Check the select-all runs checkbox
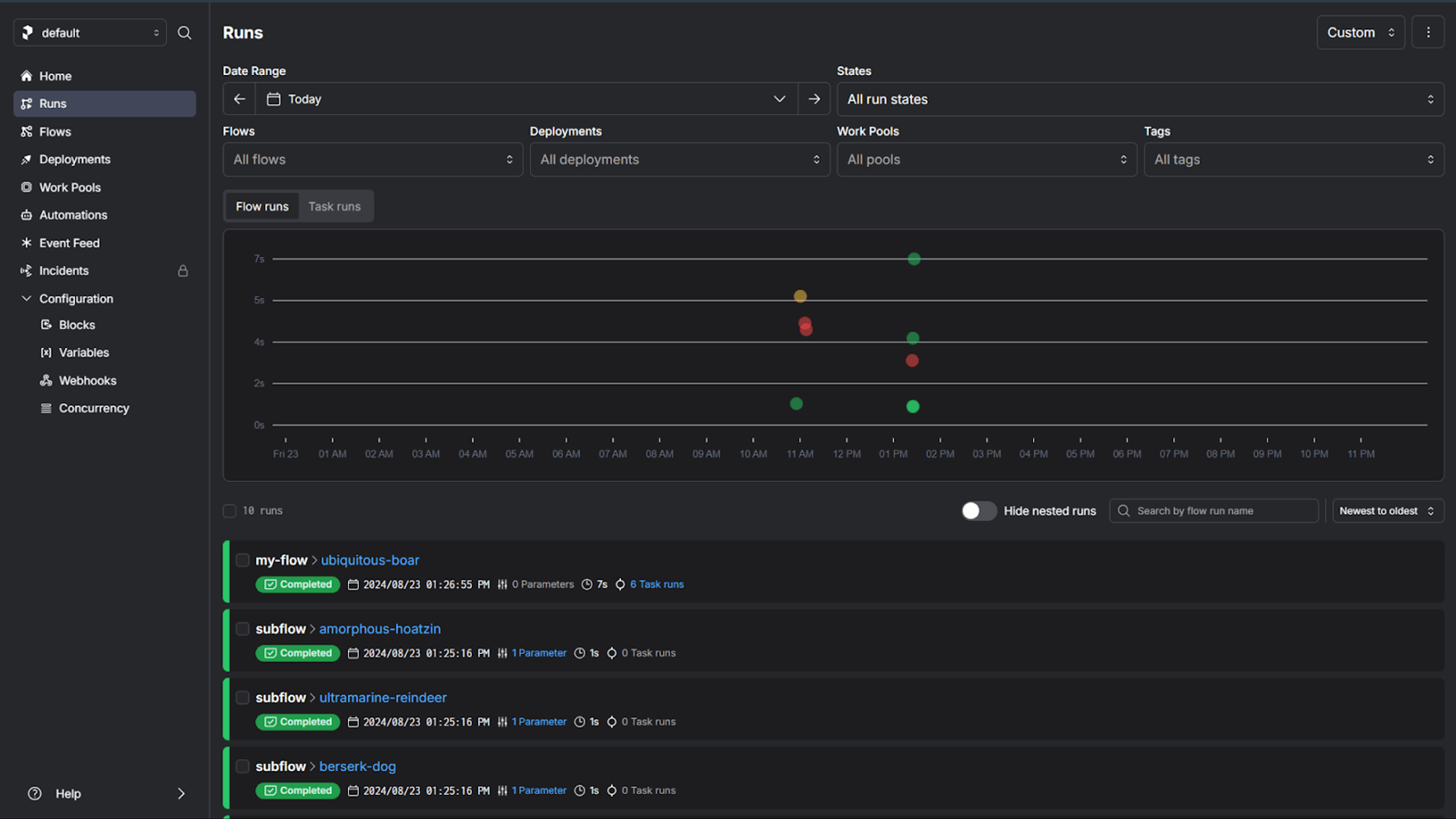This screenshot has height=819, width=1456. tap(229, 510)
